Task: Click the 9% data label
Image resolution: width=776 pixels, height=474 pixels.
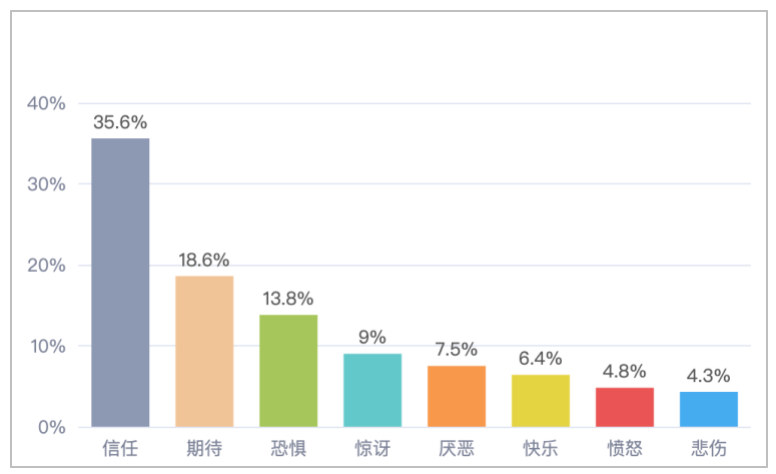Action: [x=372, y=338]
